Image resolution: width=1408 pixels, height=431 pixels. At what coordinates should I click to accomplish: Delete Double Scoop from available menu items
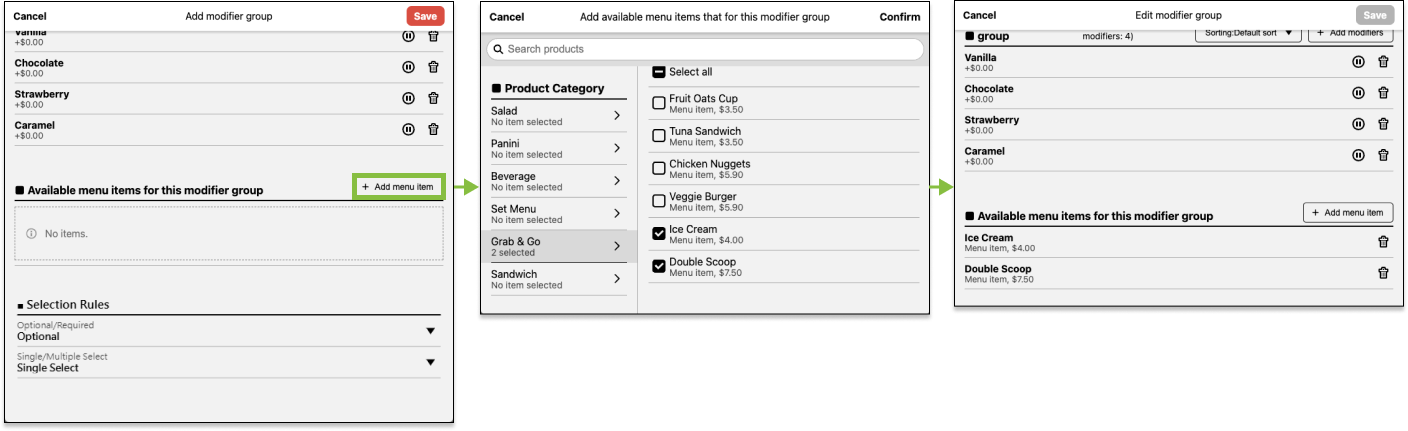pos(1383,273)
